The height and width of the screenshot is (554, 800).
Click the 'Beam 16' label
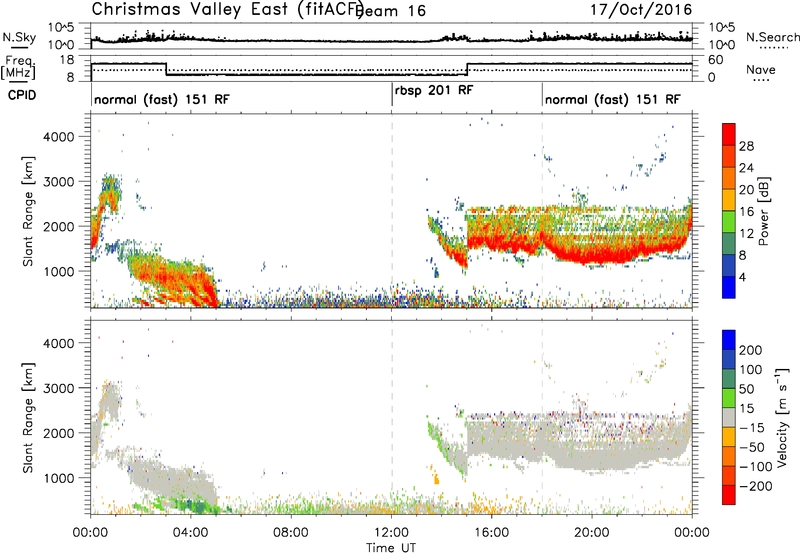390,11
